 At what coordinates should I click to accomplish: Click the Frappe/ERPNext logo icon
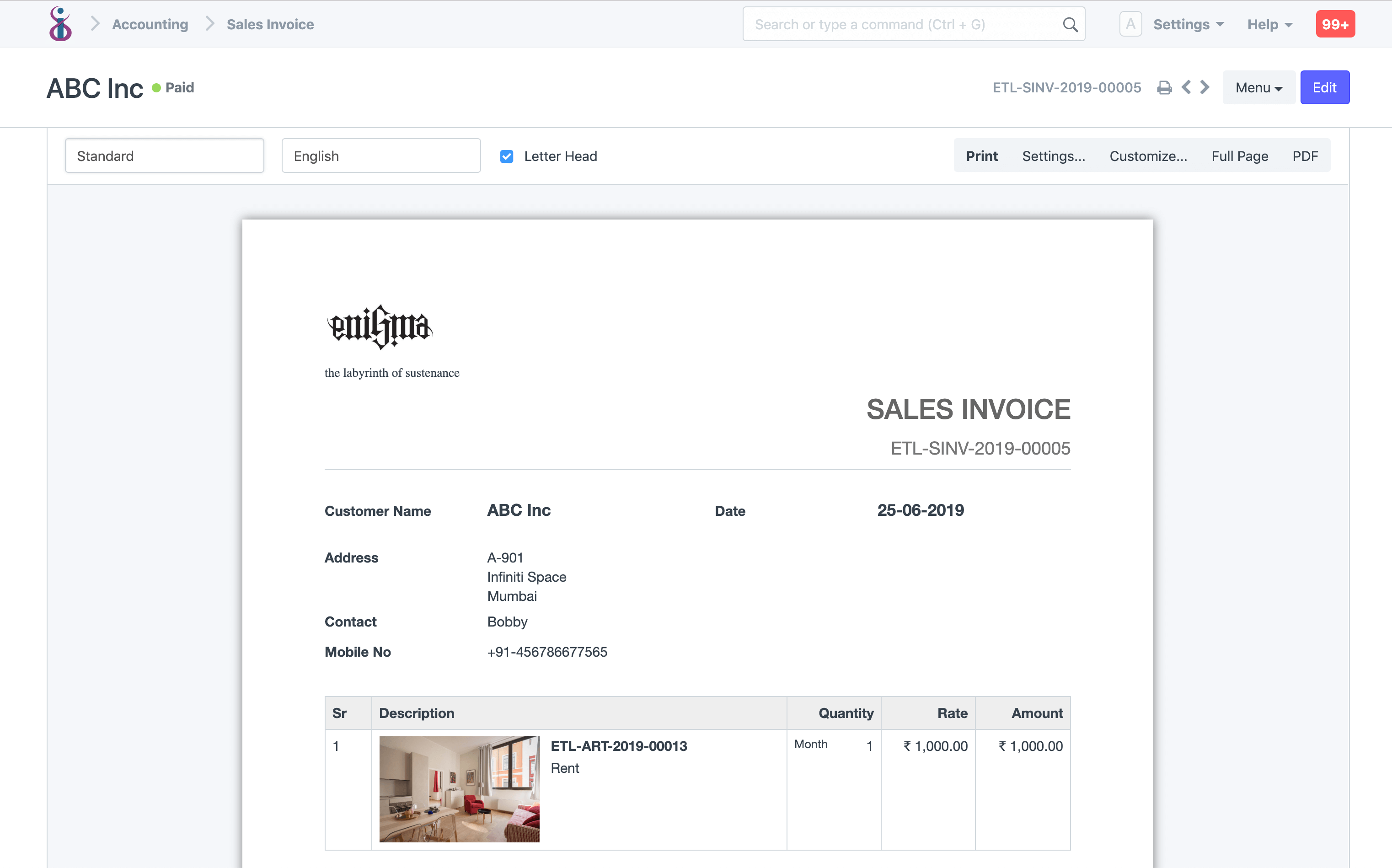[x=60, y=24]
